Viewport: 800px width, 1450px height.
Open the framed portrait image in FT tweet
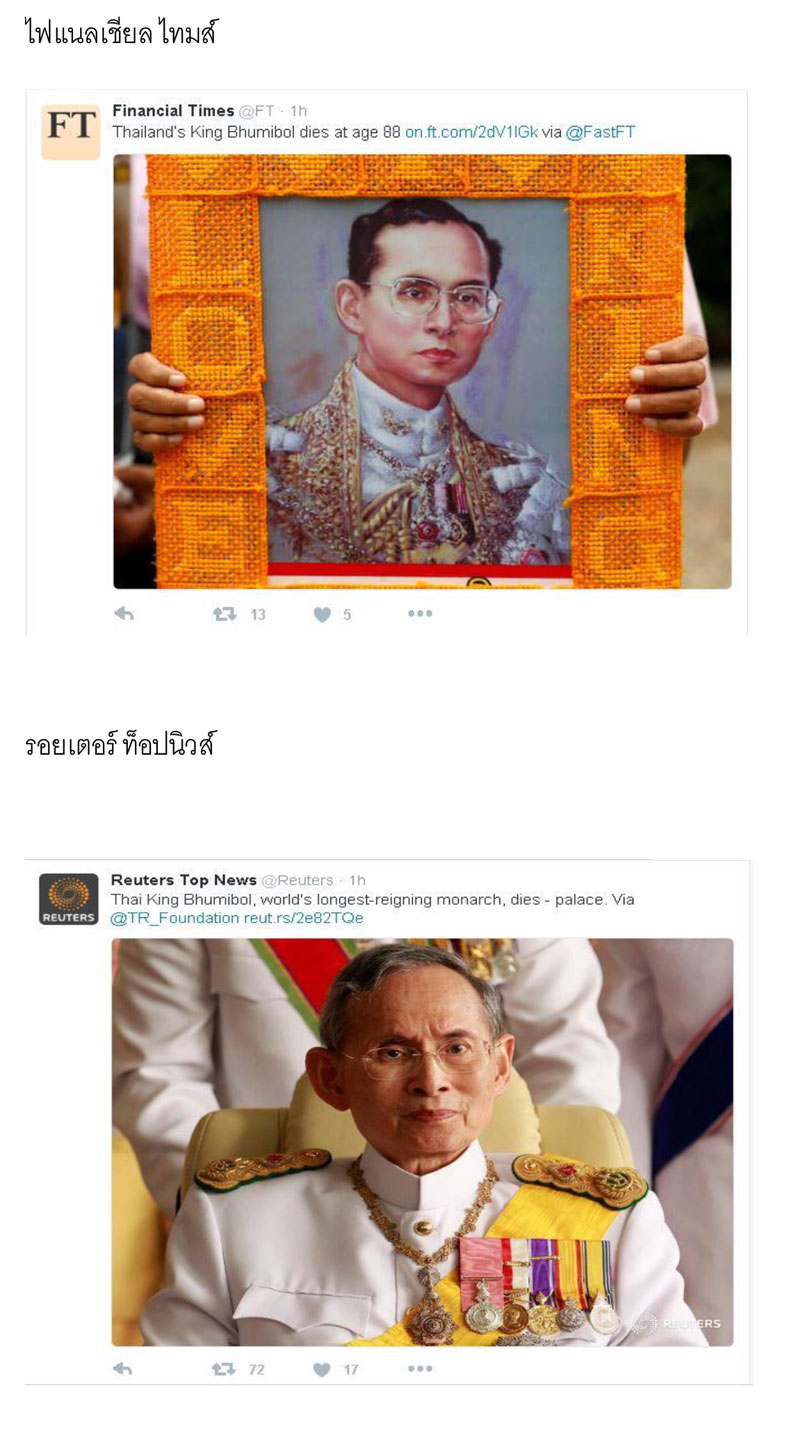click(422, 371)
